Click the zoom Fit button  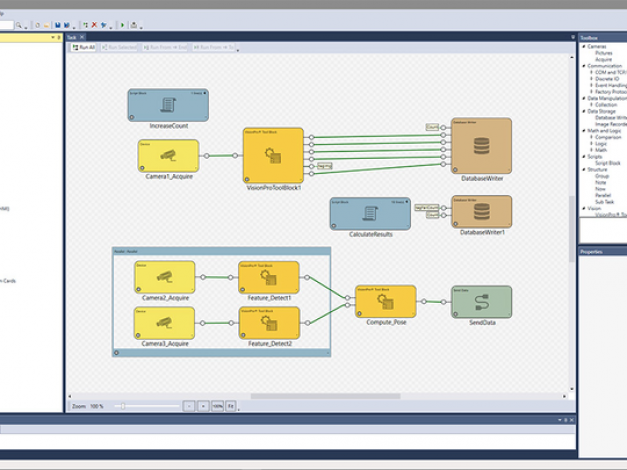click(x=231, y=406)
